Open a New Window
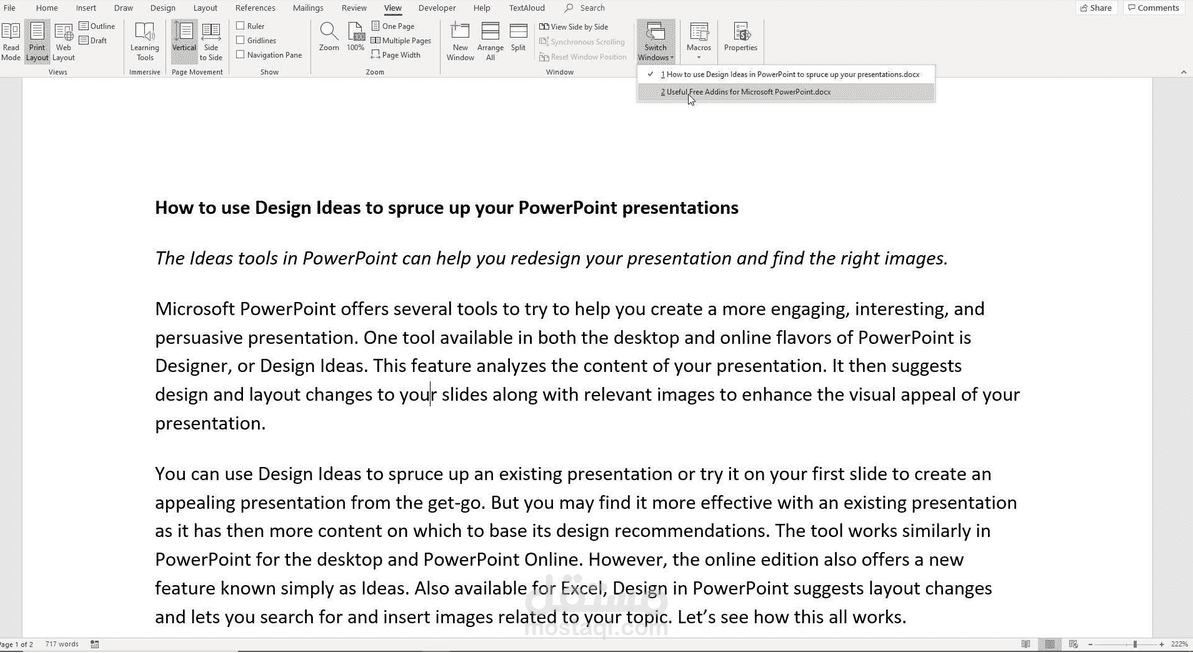The image size is (1193, 653). click(460, 42)
